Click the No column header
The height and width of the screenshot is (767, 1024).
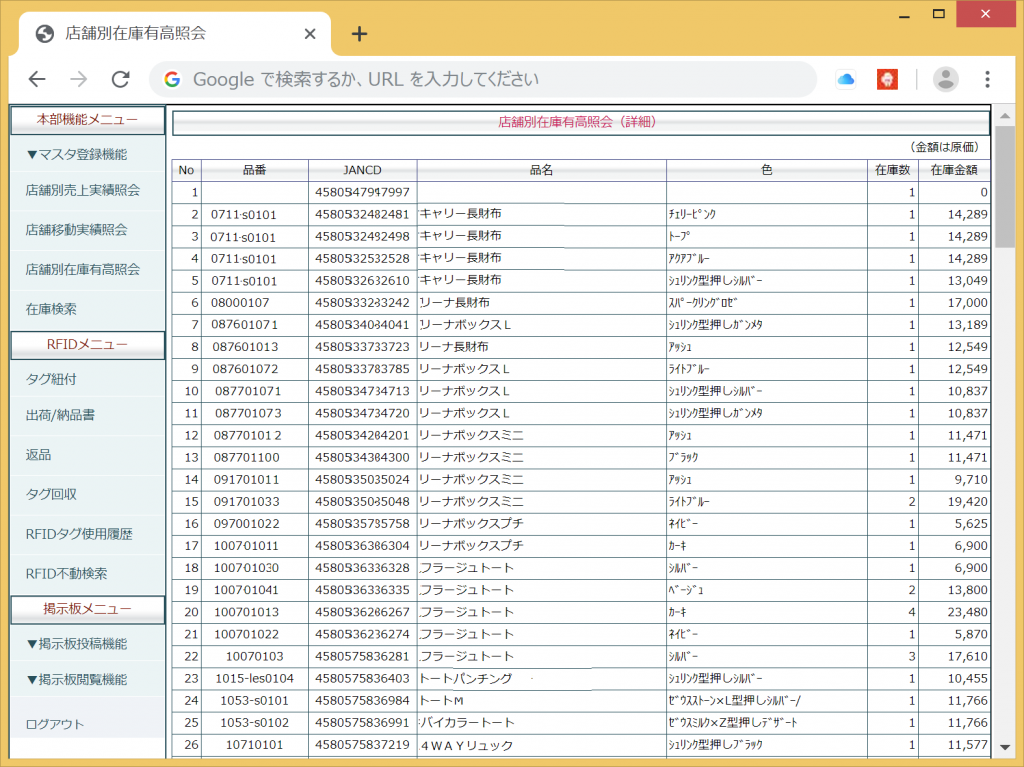coord(187,170)
